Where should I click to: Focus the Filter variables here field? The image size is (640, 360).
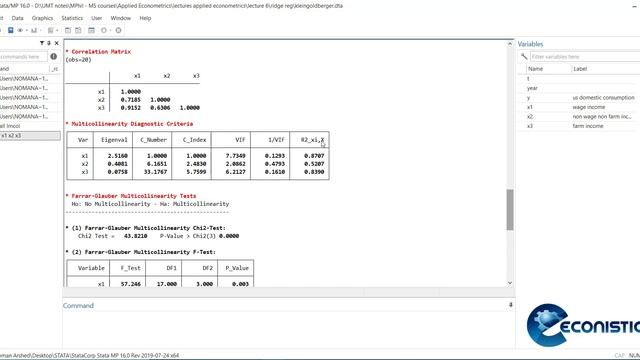click(585, 57)
